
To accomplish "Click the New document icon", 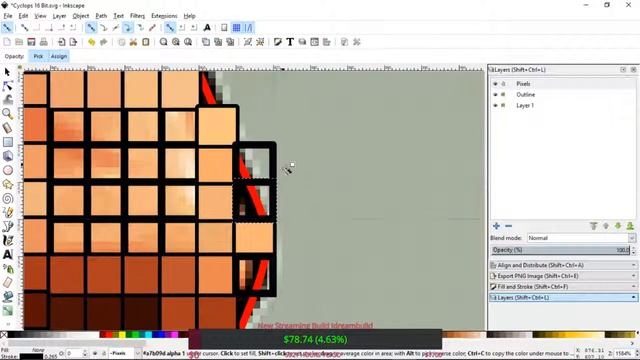I will click(7, 42).
